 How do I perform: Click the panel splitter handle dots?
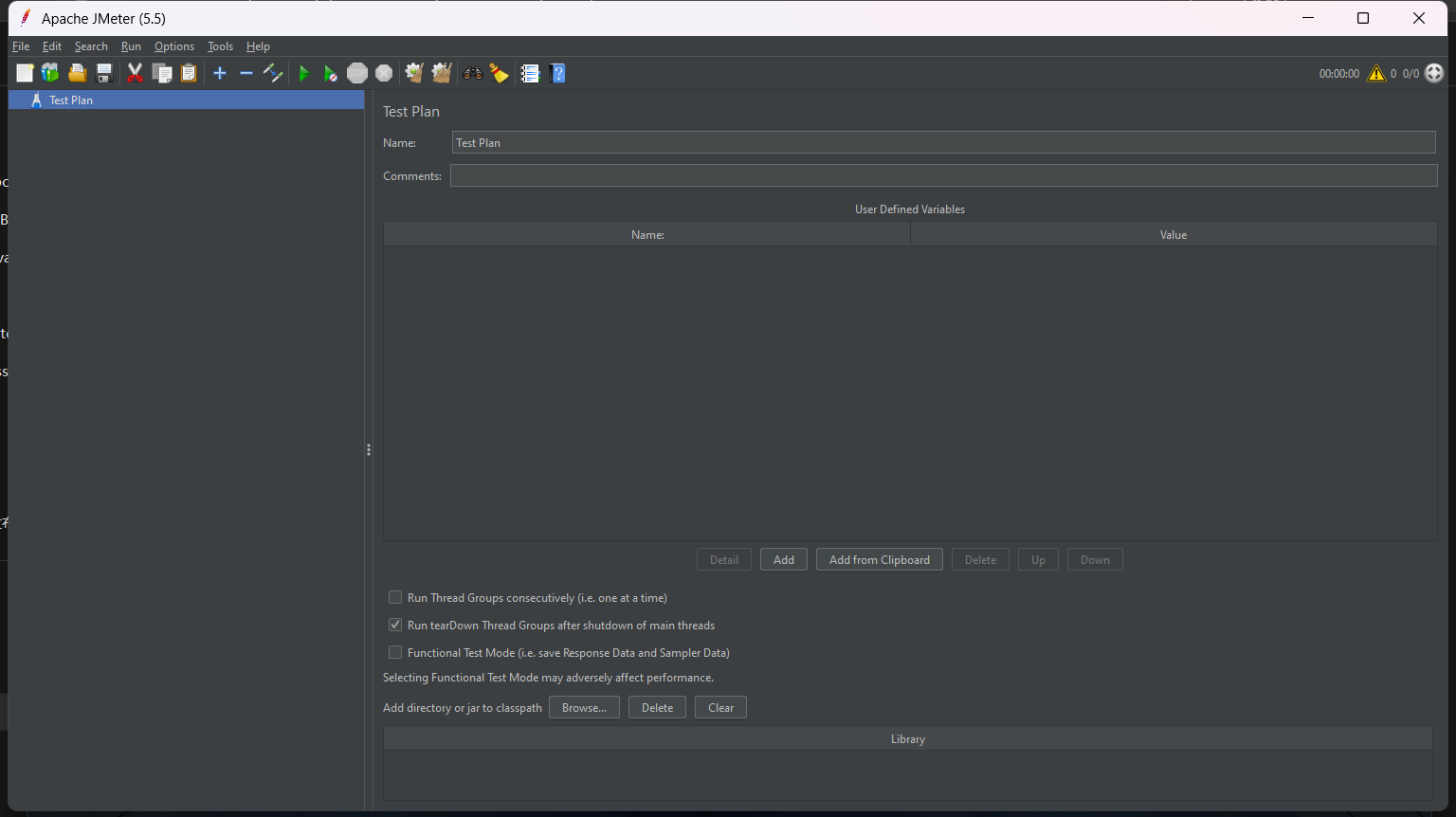[369, 450]
